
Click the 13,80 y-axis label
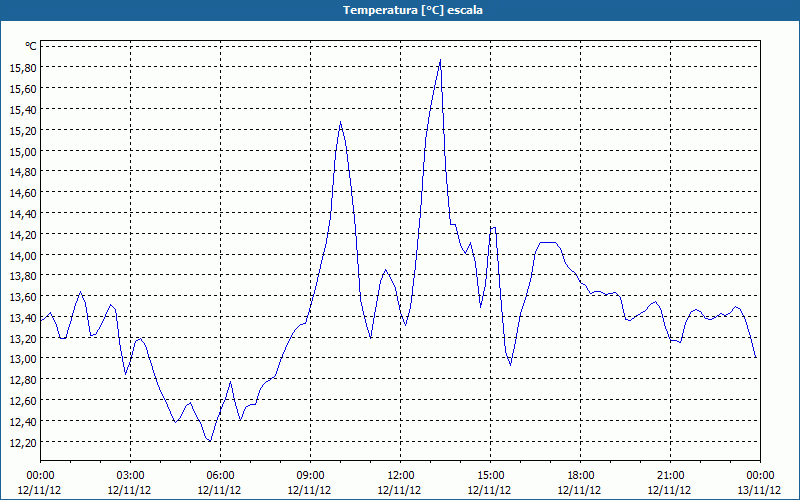click(x=23, y=276)
